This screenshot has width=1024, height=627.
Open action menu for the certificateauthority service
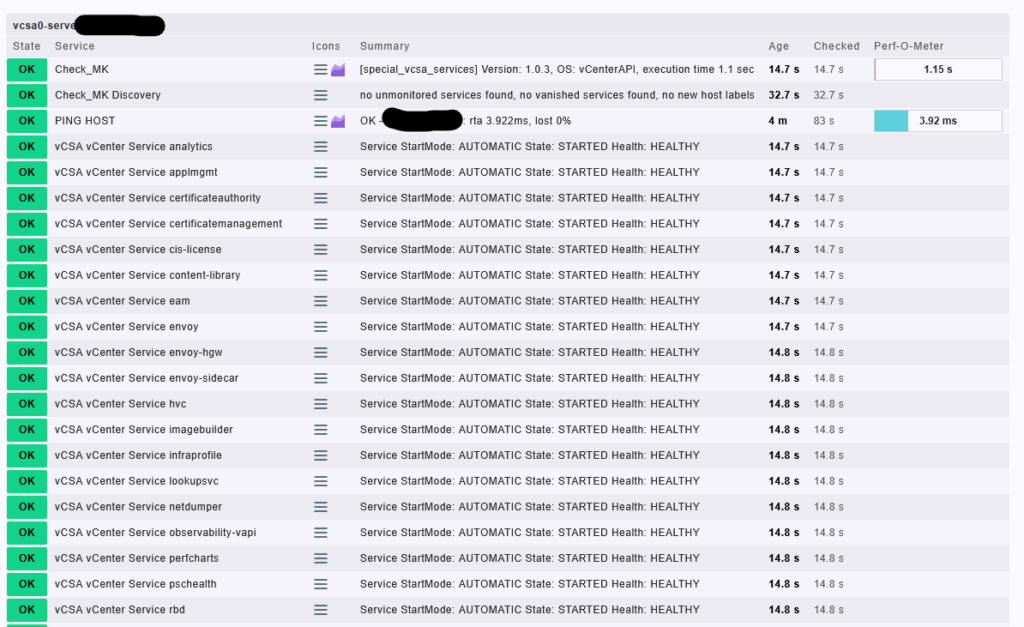pos(320,198)
